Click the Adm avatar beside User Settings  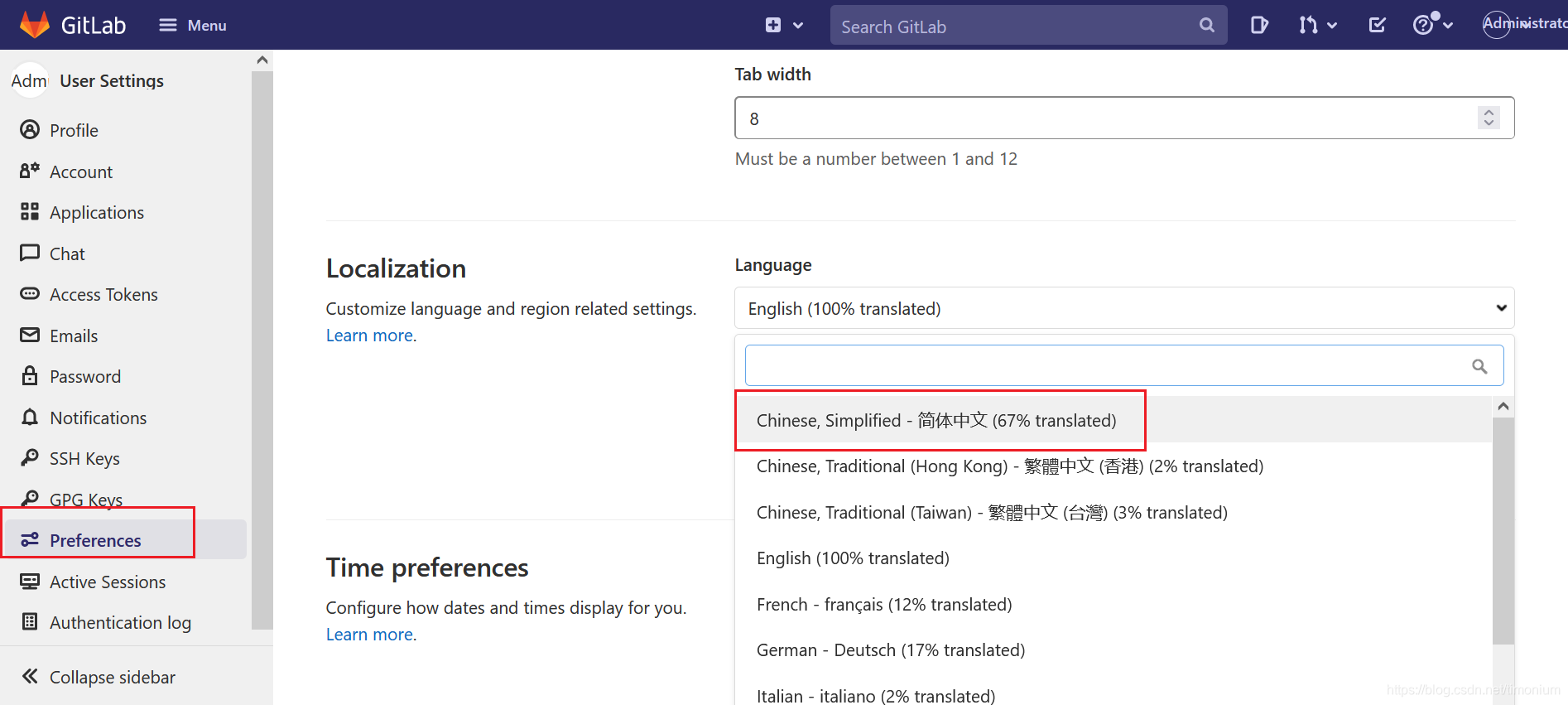click(30, 80)
